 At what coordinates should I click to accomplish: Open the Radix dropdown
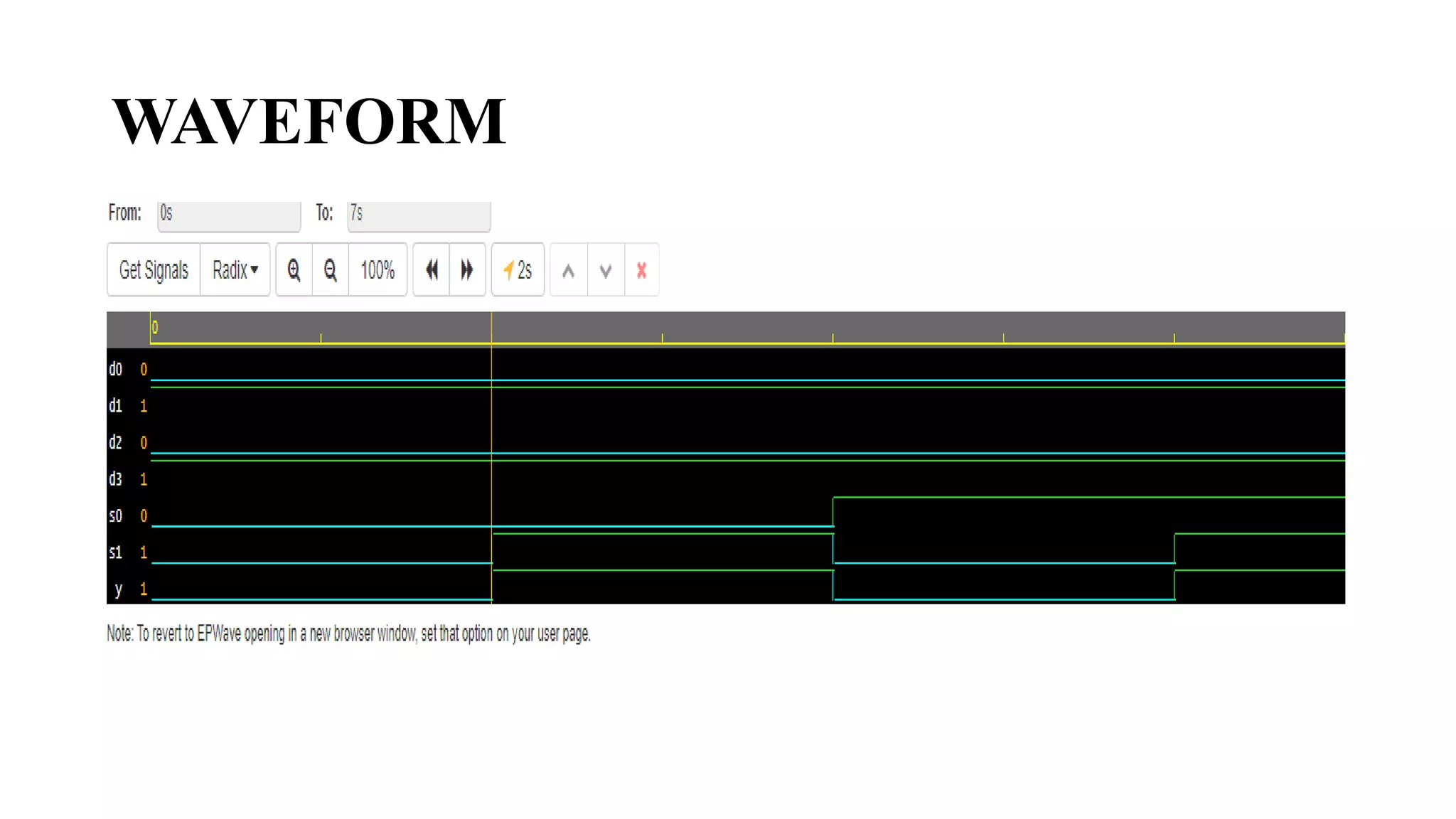tap(235, 269)
